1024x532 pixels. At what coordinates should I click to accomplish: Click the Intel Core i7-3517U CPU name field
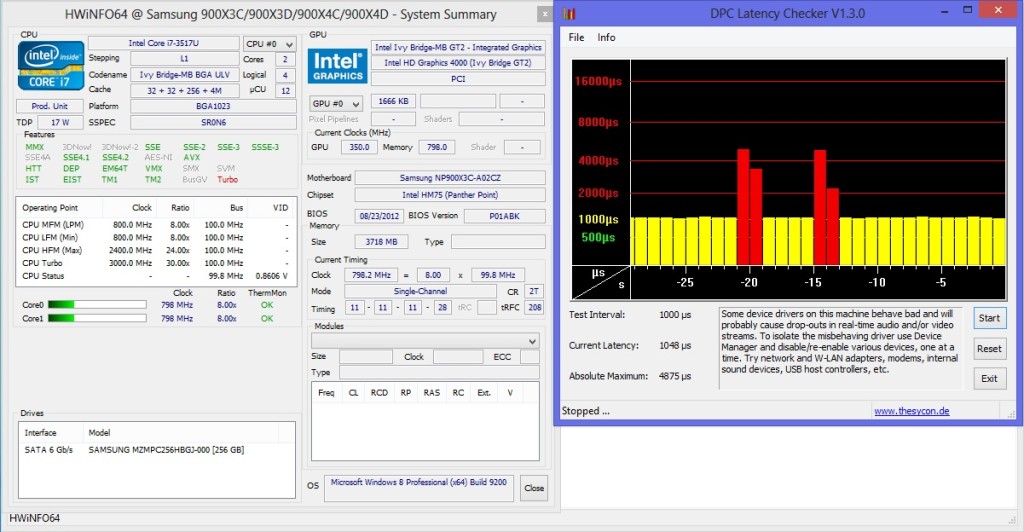tap(163, 43)
